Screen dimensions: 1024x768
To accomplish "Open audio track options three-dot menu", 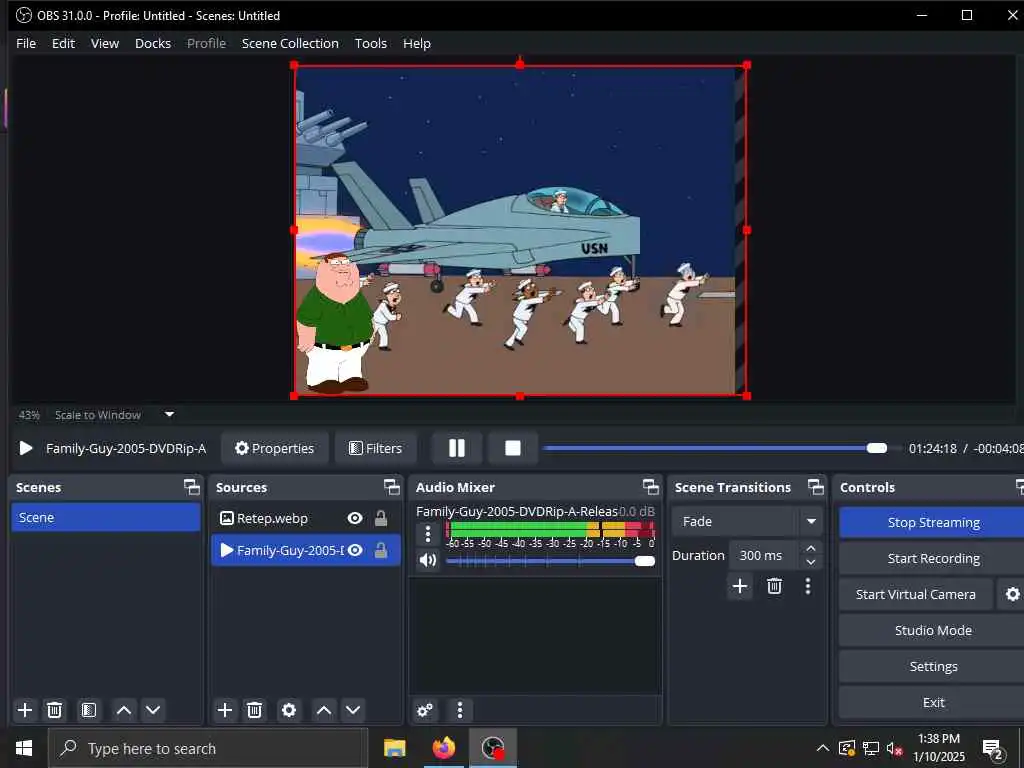I will (428, 534).
